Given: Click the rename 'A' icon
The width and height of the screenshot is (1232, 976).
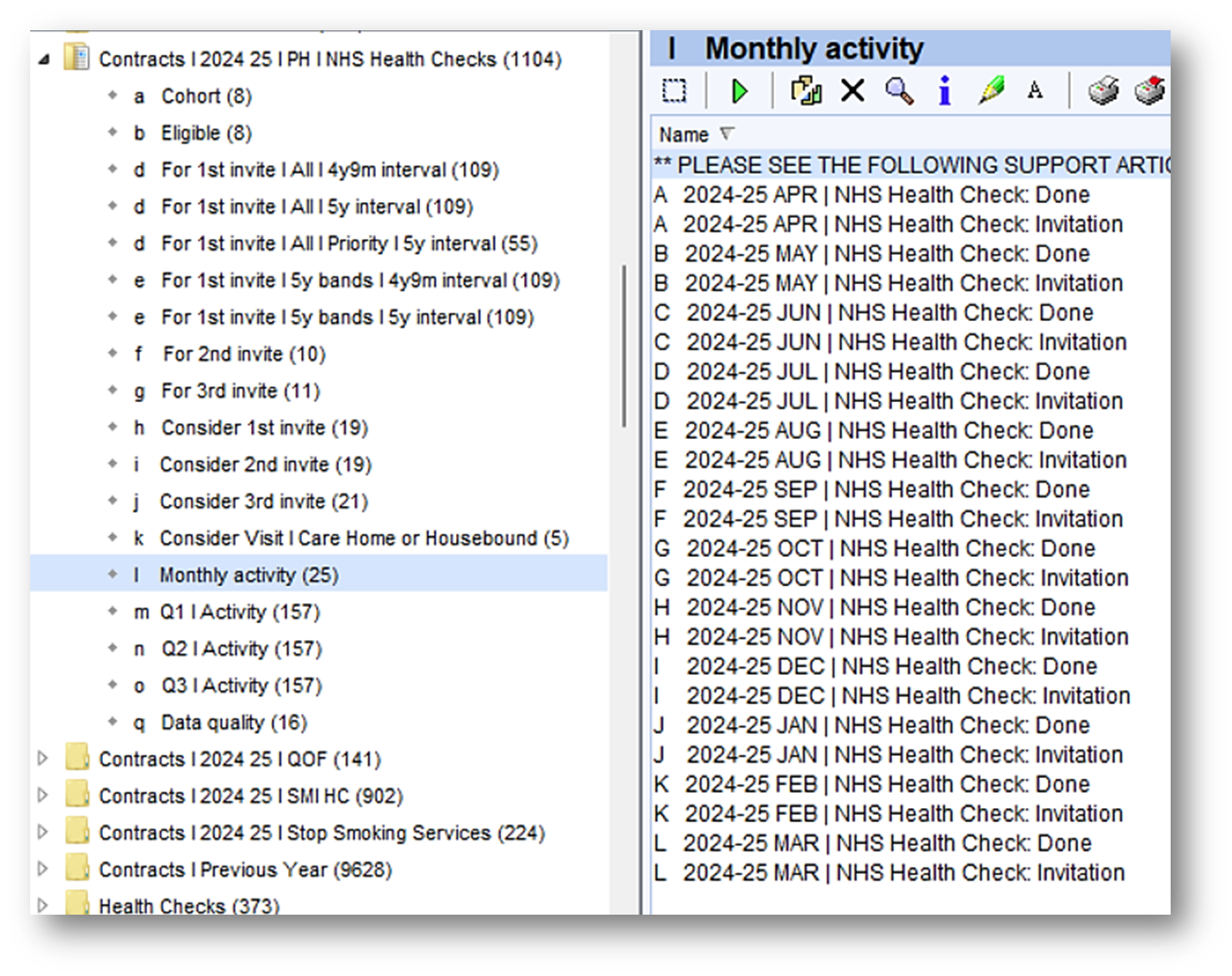Looking at the screenshot, I should tap(1036, 91).
